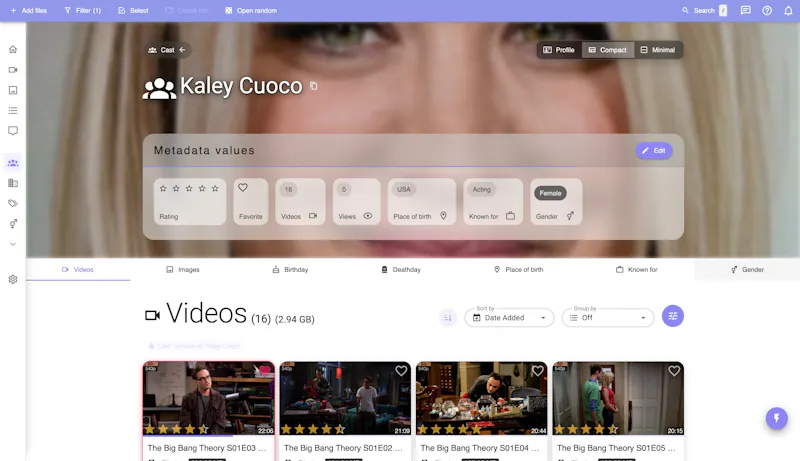Open the Playlists list icon in the sidebar
The image size is (800, 461).
[x=13, y=111]
